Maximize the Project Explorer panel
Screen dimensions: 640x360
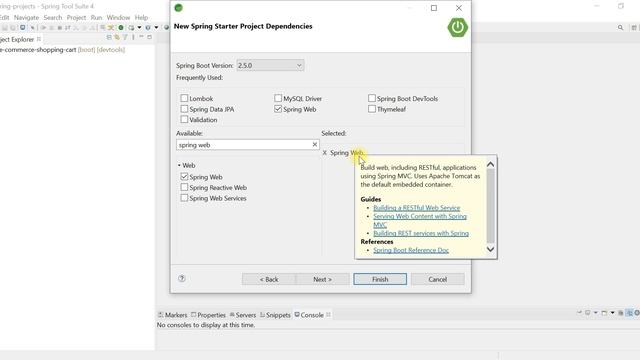149,37
